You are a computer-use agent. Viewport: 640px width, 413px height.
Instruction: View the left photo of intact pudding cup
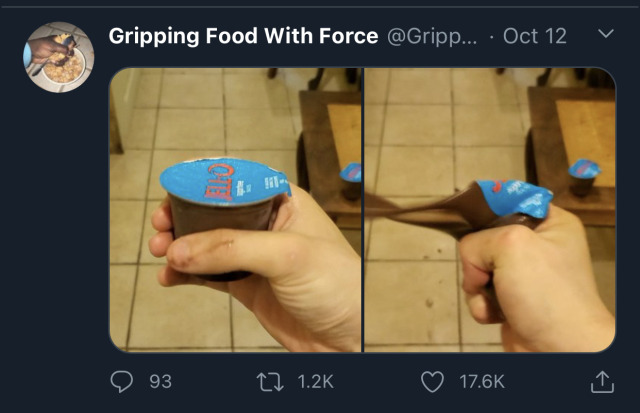pyautogui.click(x=236, y=210)
